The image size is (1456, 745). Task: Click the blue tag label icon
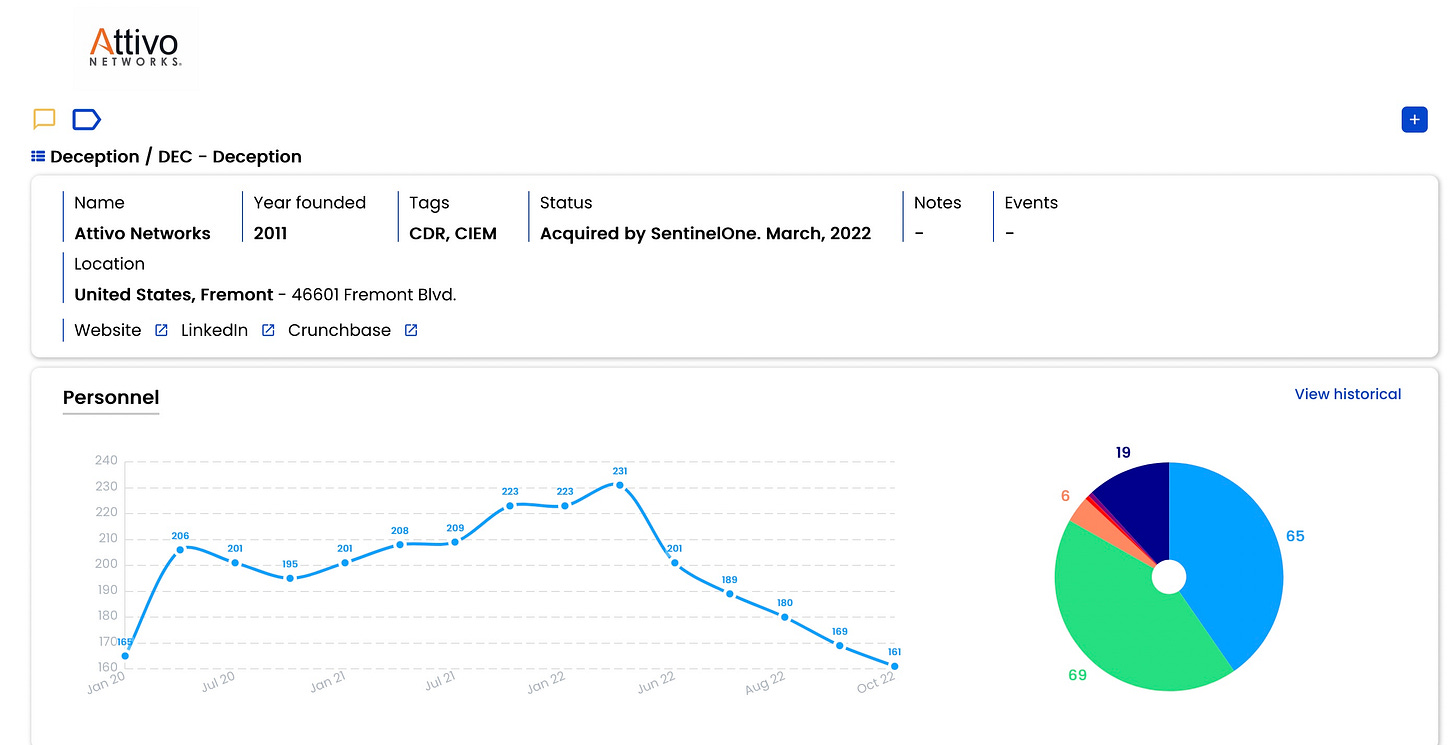click(x=87, y=120)
